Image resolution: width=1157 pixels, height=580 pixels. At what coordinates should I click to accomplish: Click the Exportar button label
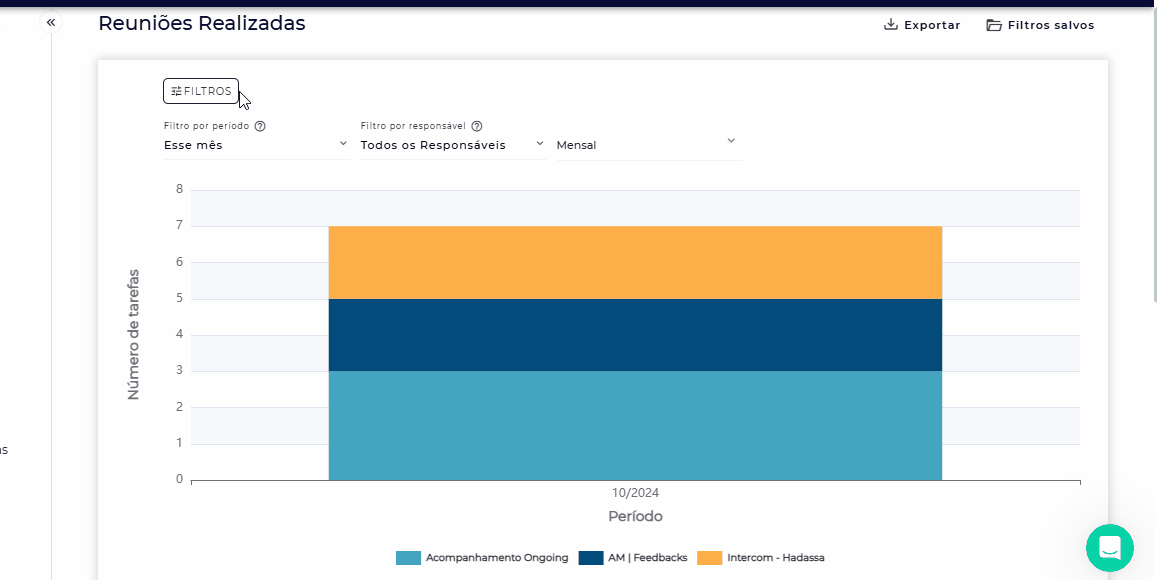click(x=932, y=25)
